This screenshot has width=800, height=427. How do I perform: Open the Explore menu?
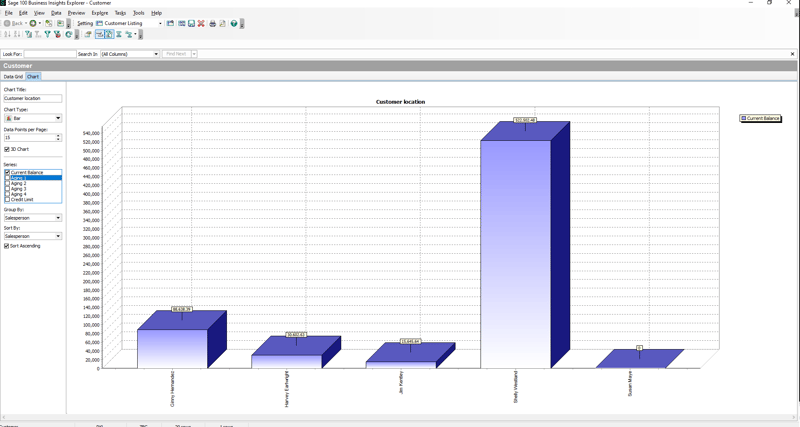(100, 13)
